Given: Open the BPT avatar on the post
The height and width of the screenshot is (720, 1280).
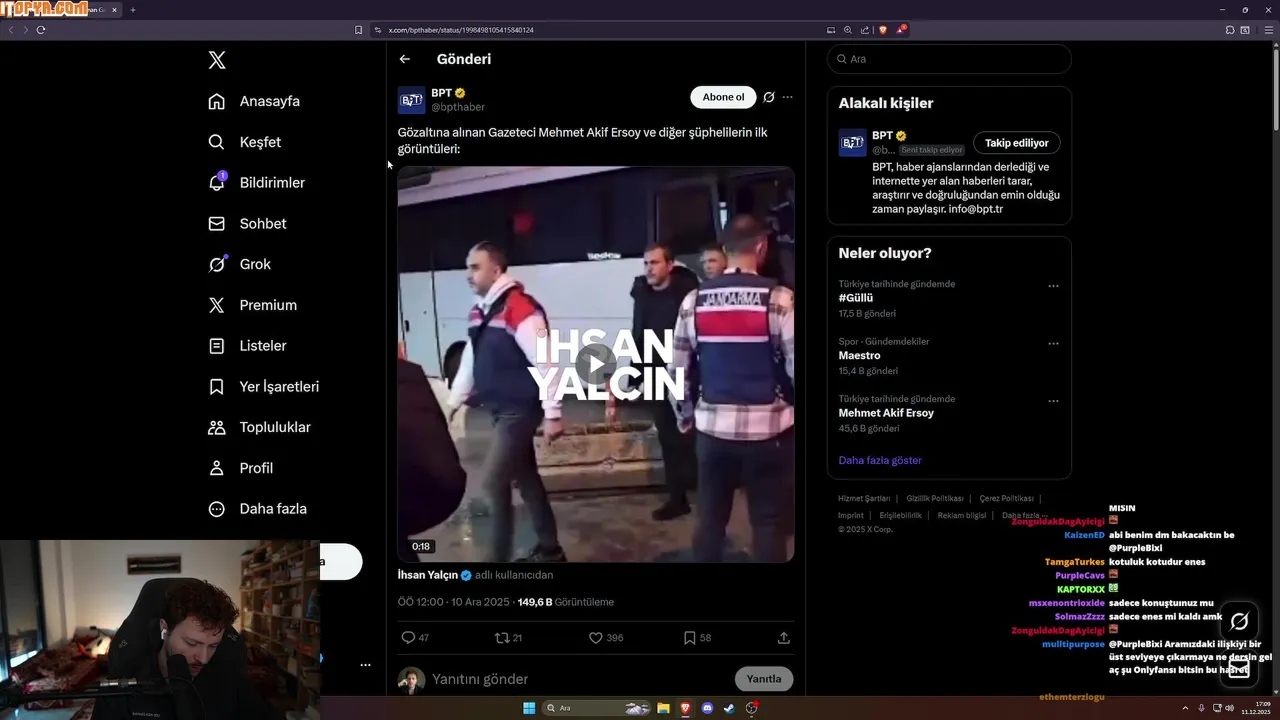Looking at the screenshot, I should 412,100.
